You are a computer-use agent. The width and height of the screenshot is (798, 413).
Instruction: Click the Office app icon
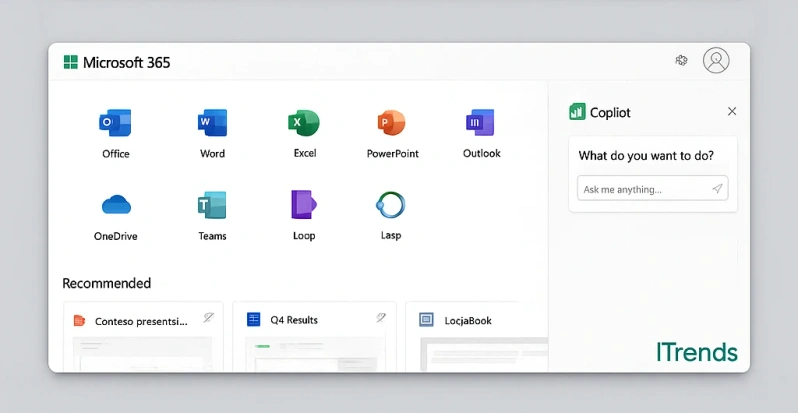tap(116, 124)
